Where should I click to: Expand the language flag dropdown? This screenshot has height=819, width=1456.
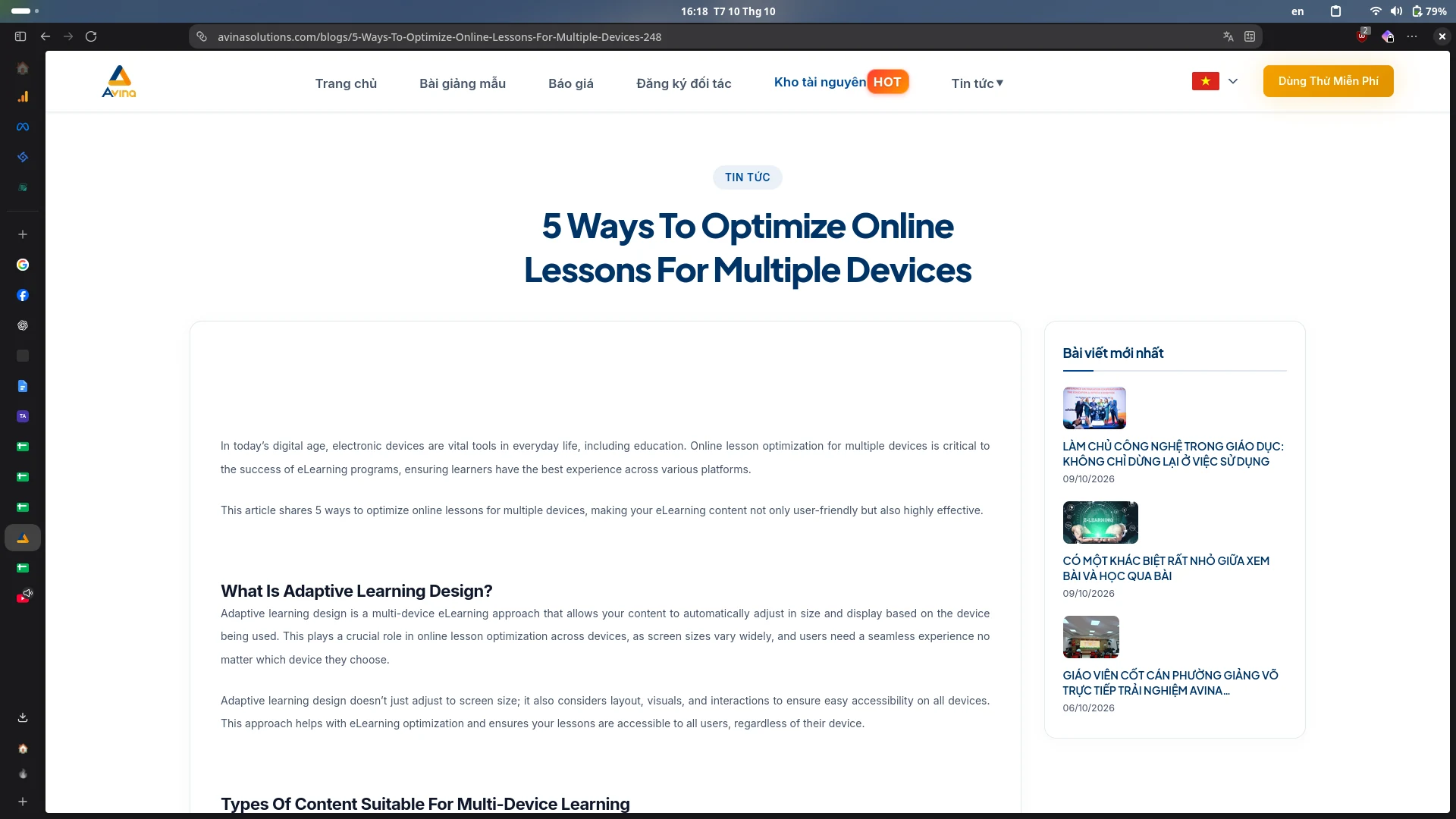1215,81
